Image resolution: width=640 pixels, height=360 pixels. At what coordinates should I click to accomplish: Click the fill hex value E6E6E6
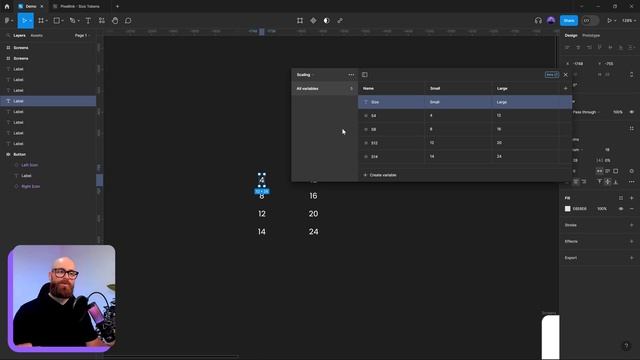(x=580, y=209)
